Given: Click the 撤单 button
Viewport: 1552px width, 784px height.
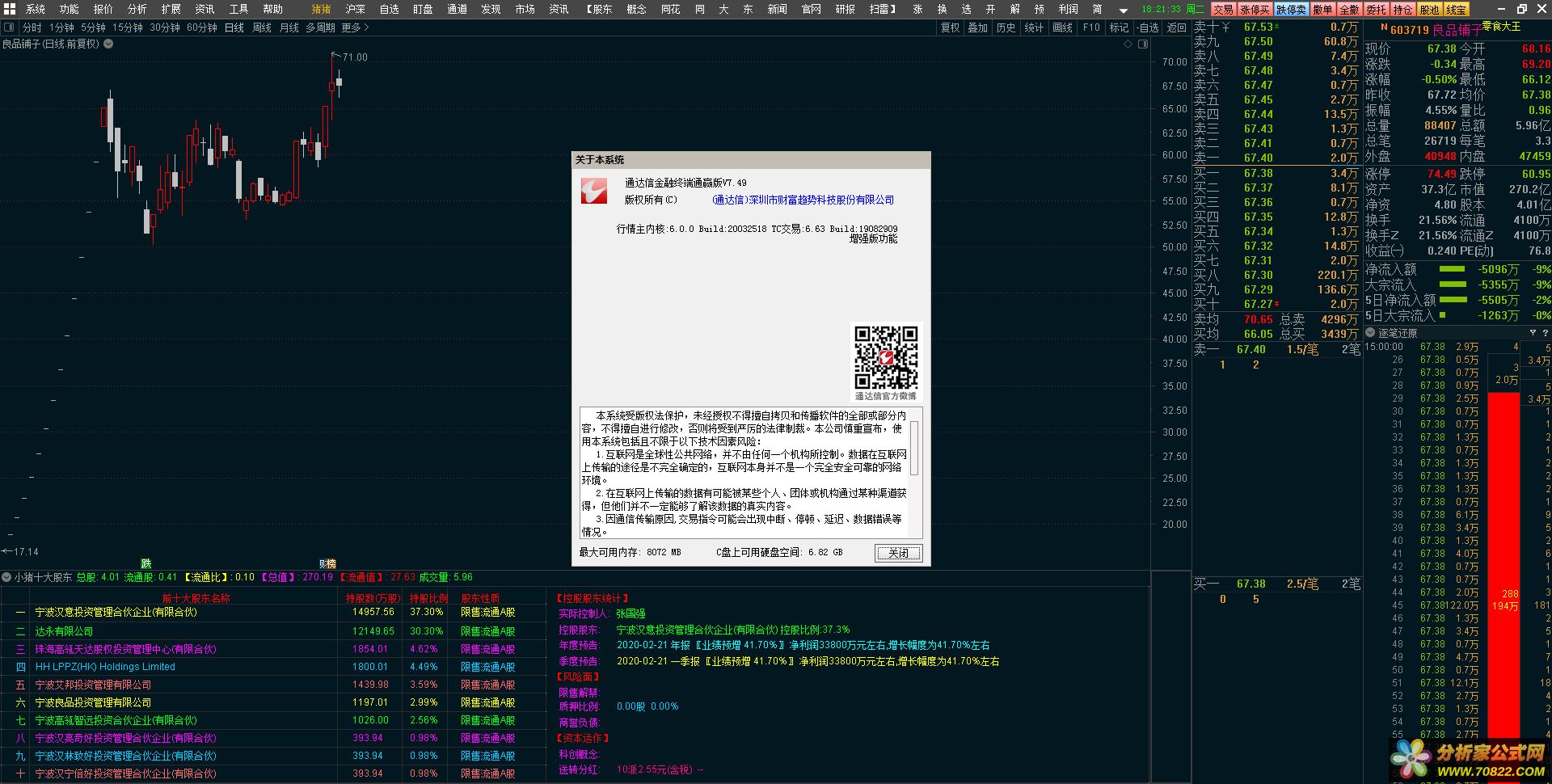Looking at the screenshot, I should click(x=1323, y=10).
